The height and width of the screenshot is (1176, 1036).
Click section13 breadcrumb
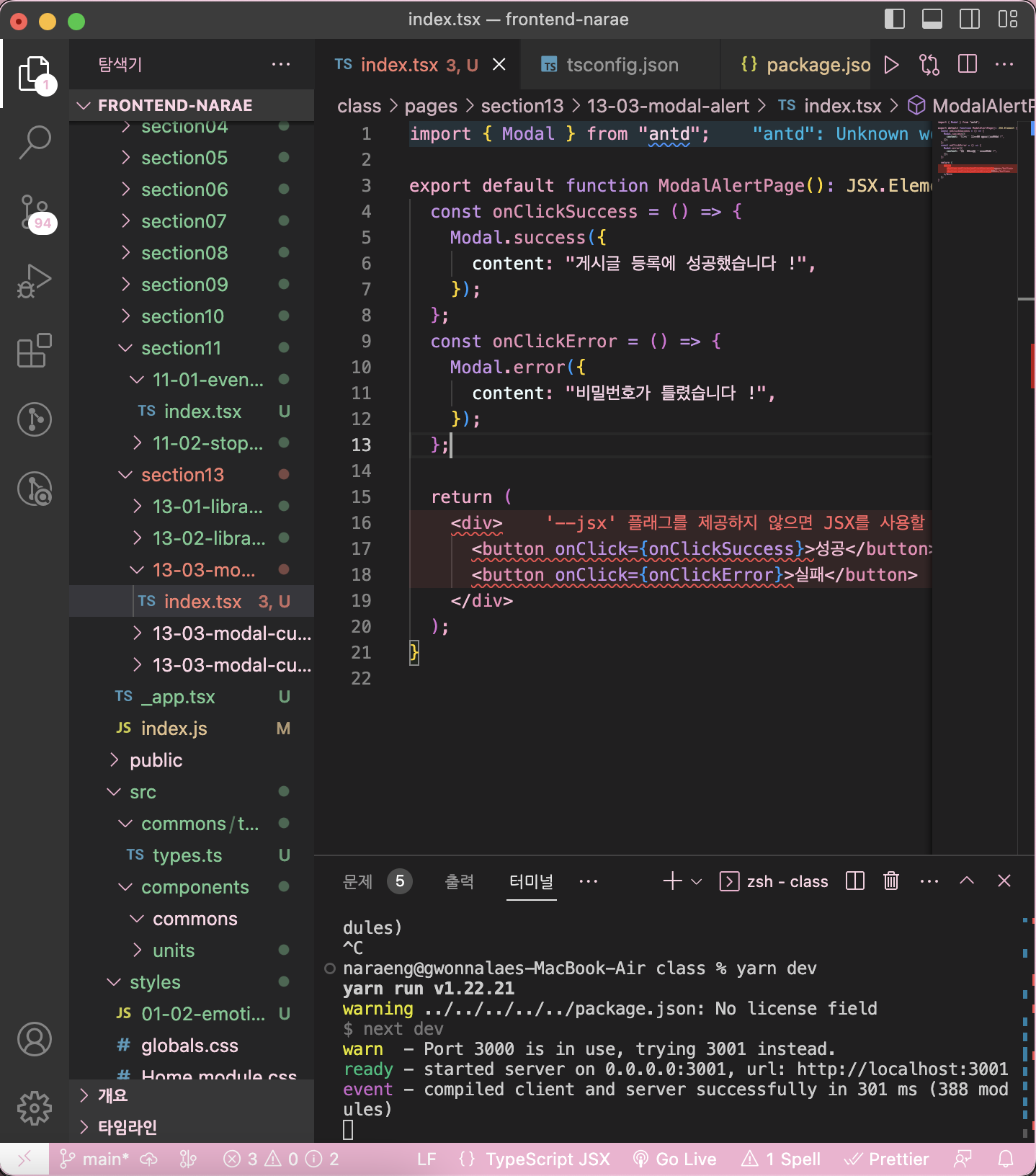click(x=522, y=106)
